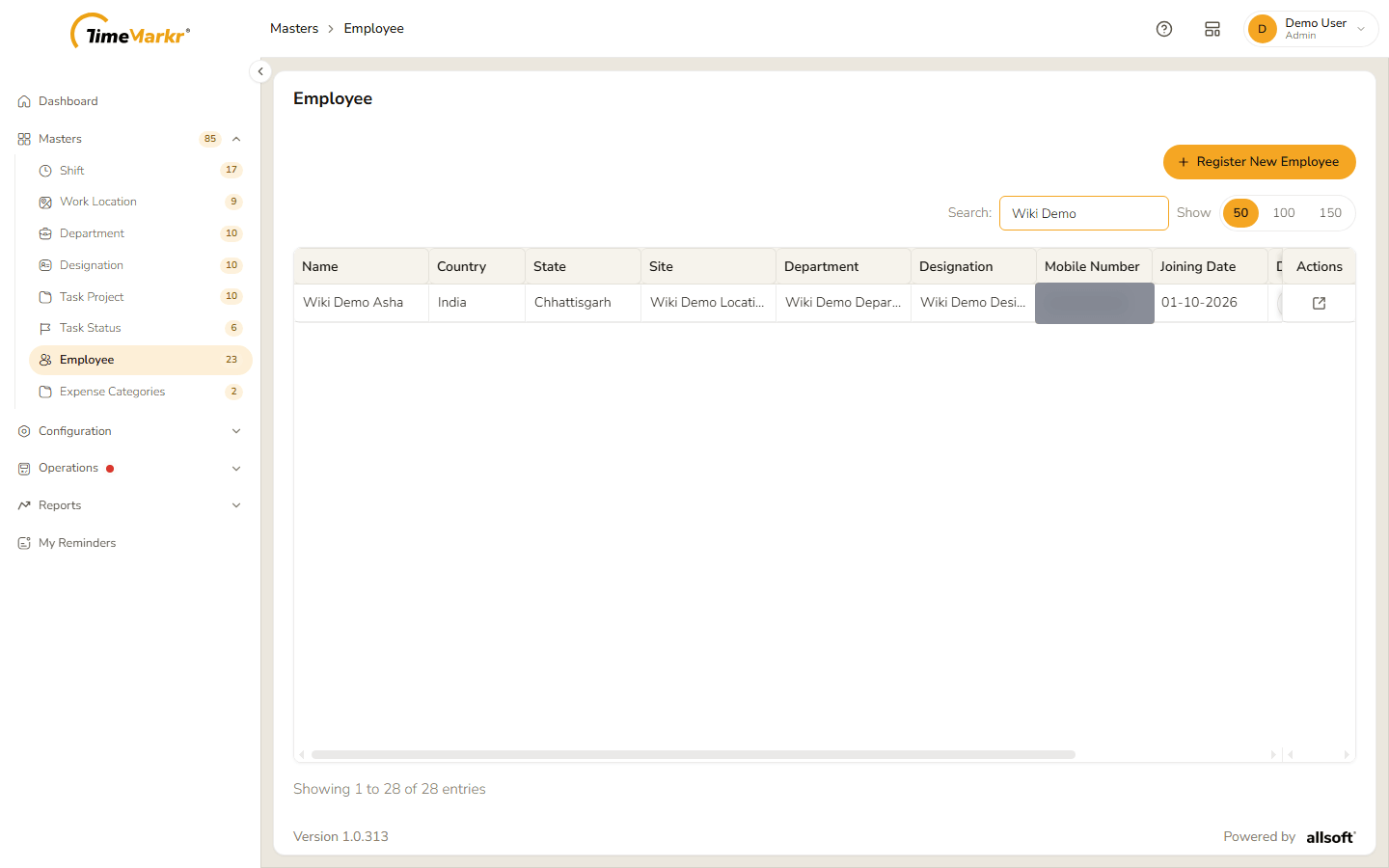Click the Work Location map icon
Screen dimensions: 1389x868
45,203
